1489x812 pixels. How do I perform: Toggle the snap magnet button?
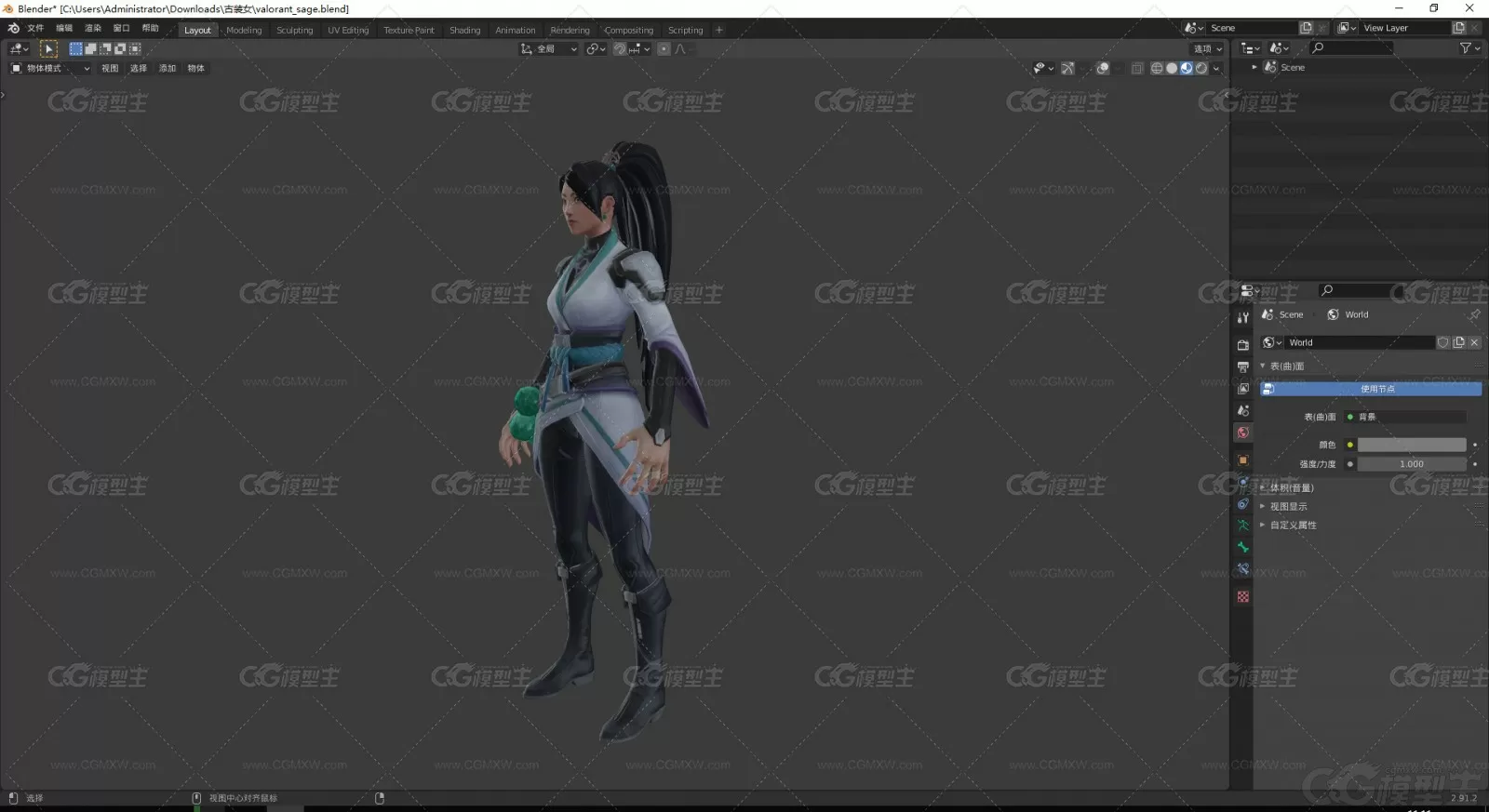pyautogui.click(x=620, y=48)
